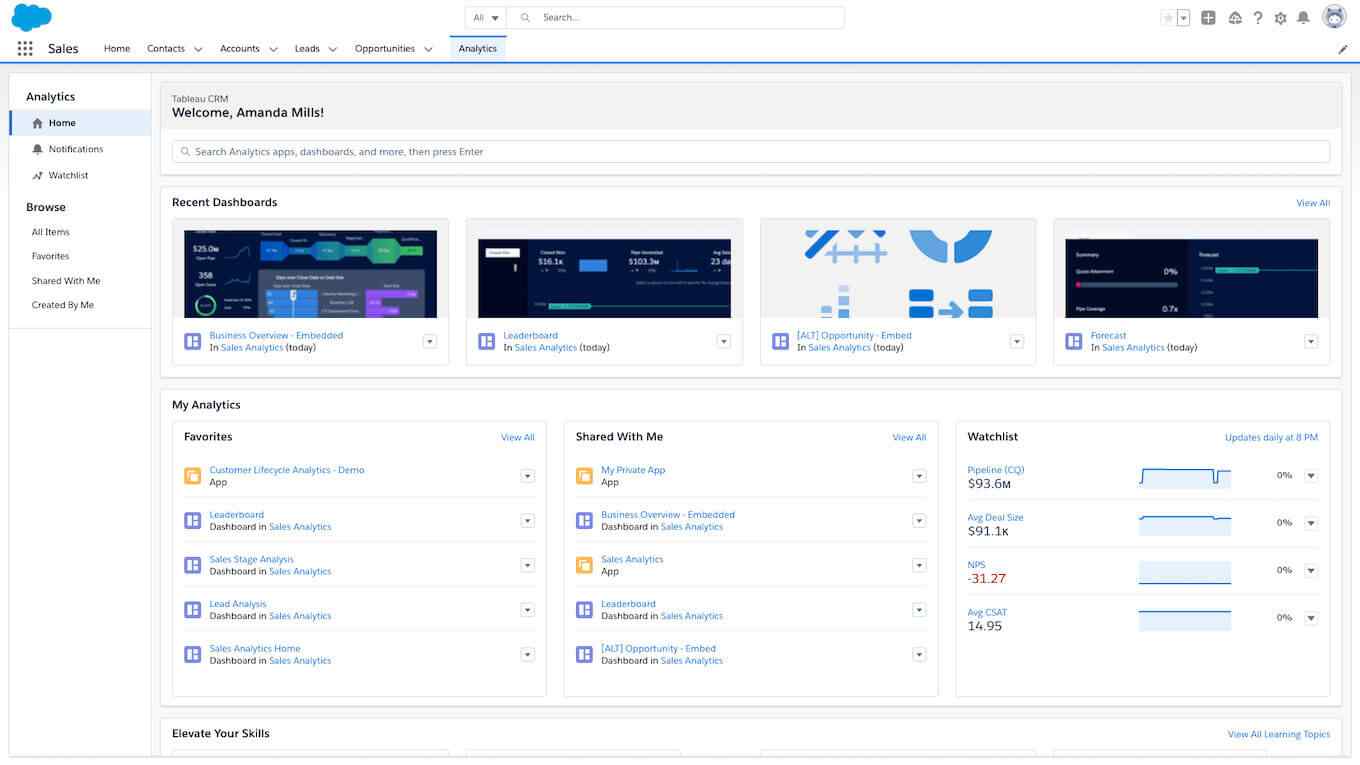Expand the Opportunities tab chevron
This screenshot has height=765, width=1360.
[x=428, y=49]
